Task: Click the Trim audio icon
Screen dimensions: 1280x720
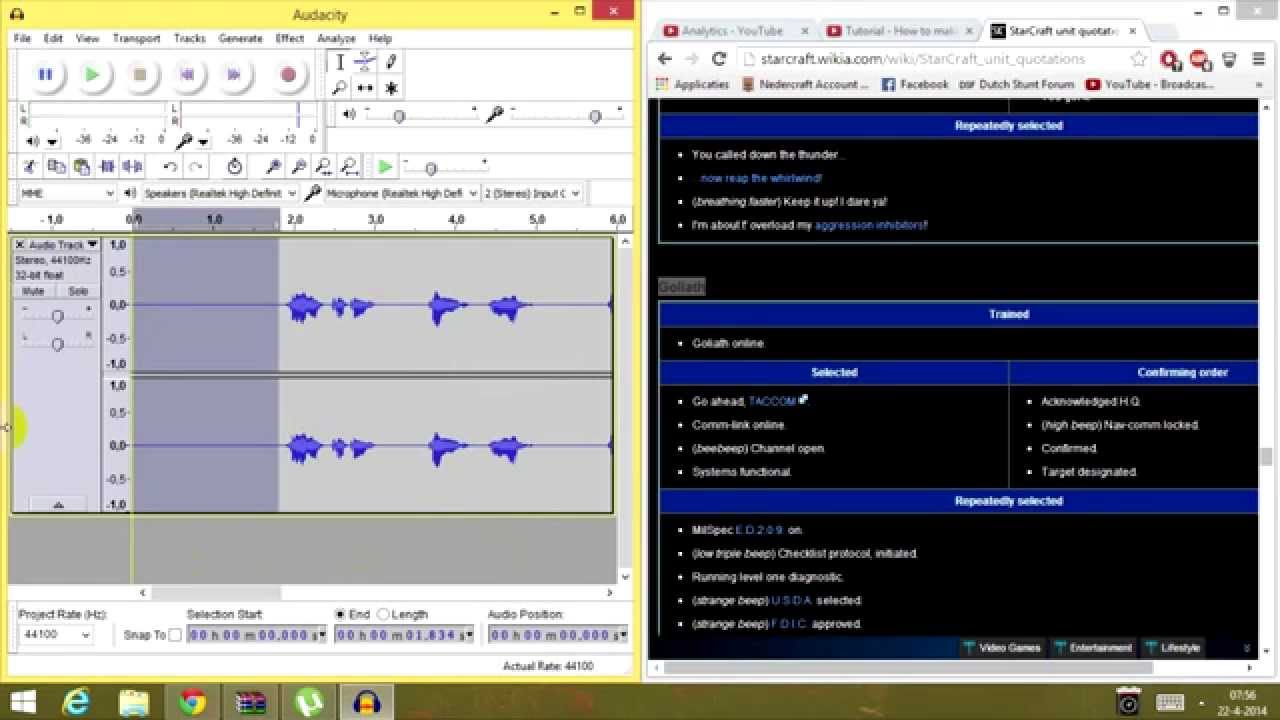Action: click(x=107, y=167)
